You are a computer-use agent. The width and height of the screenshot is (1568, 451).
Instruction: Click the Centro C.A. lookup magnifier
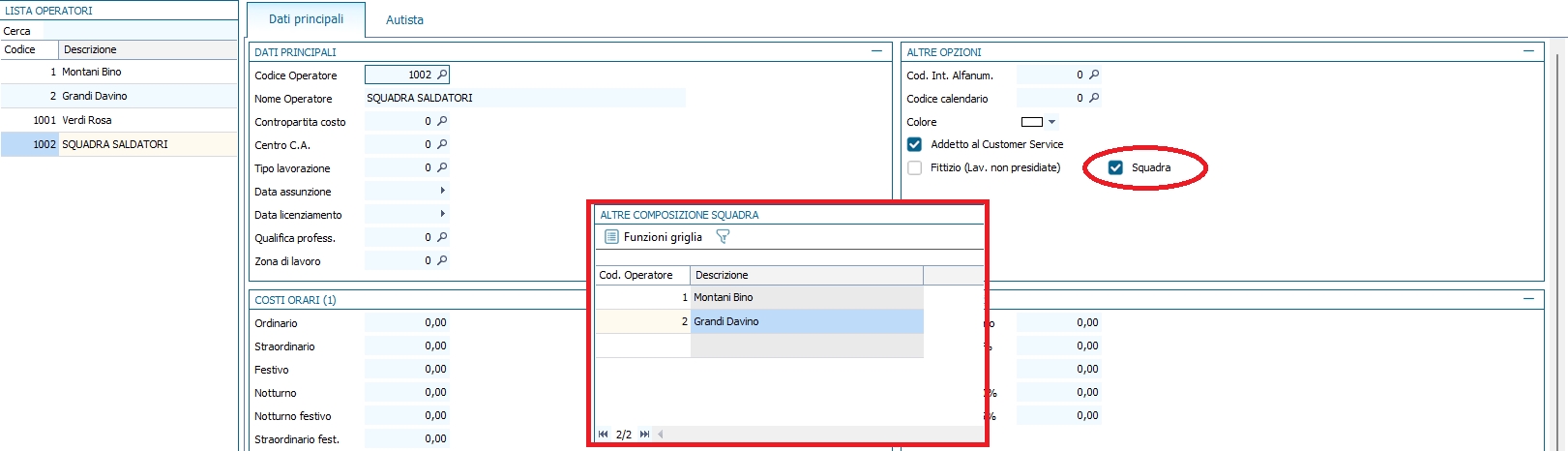[x=442, y=144]
